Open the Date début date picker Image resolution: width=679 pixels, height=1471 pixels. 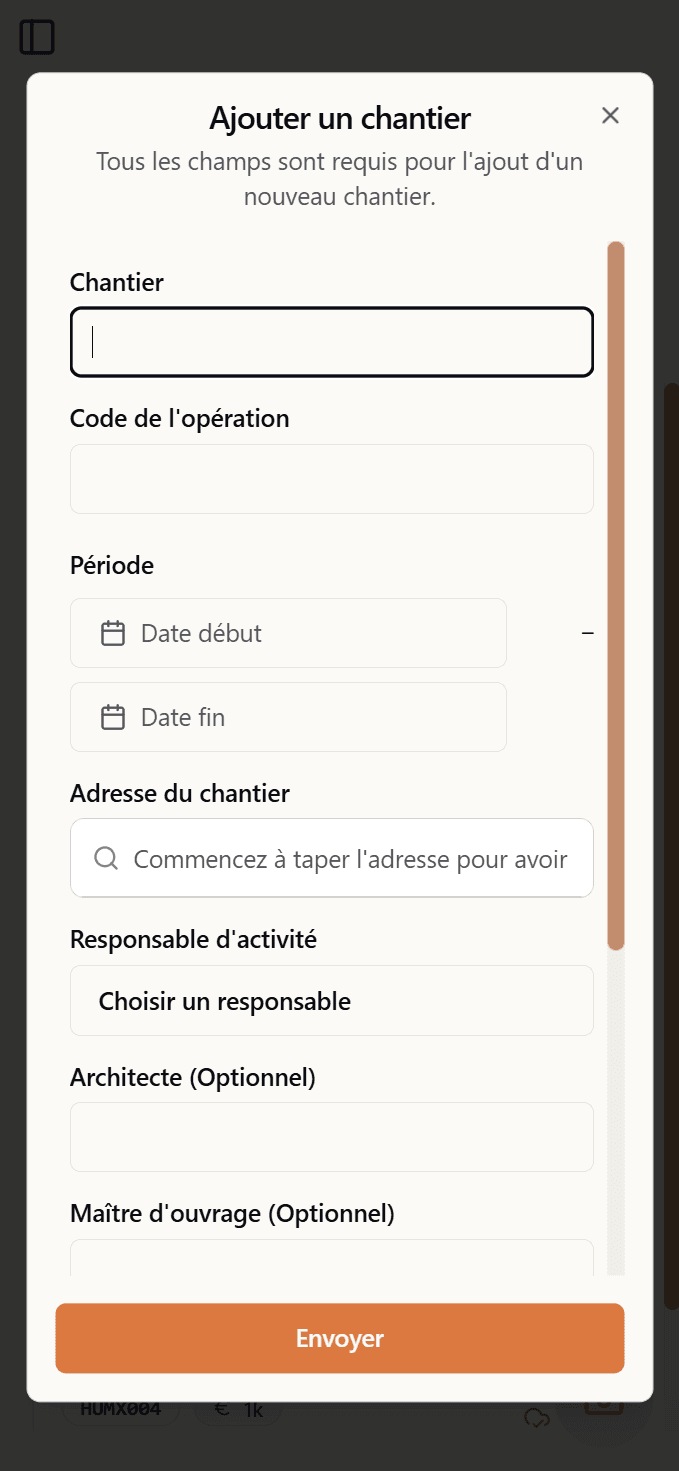[288, 632]
